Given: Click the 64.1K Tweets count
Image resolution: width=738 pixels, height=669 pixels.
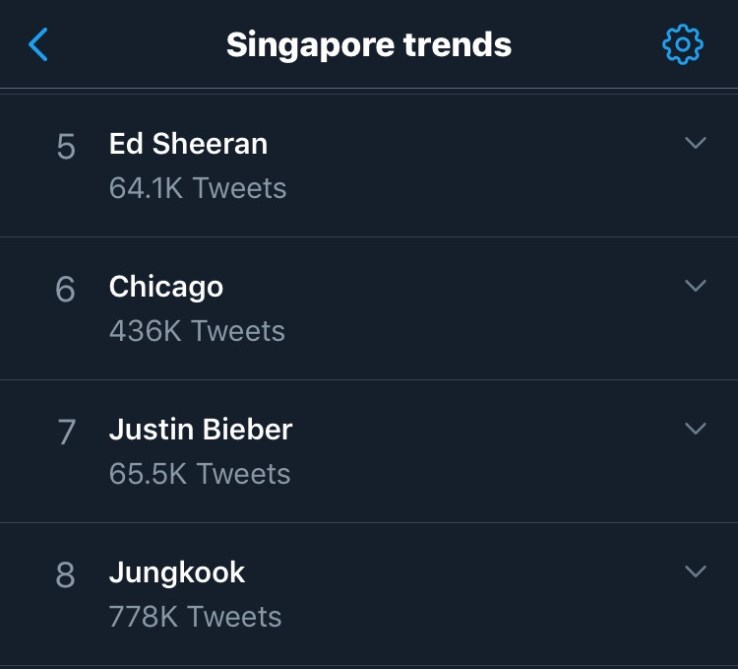Looking at the screenshot, I should (x=198, y=188).
